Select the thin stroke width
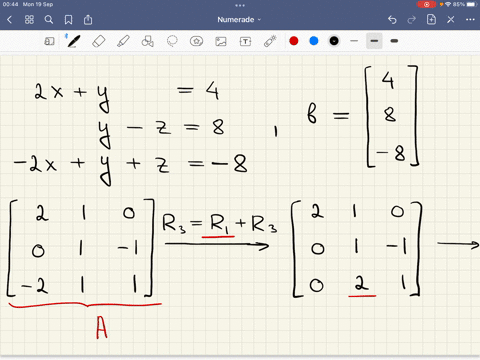 click(354, 41)
